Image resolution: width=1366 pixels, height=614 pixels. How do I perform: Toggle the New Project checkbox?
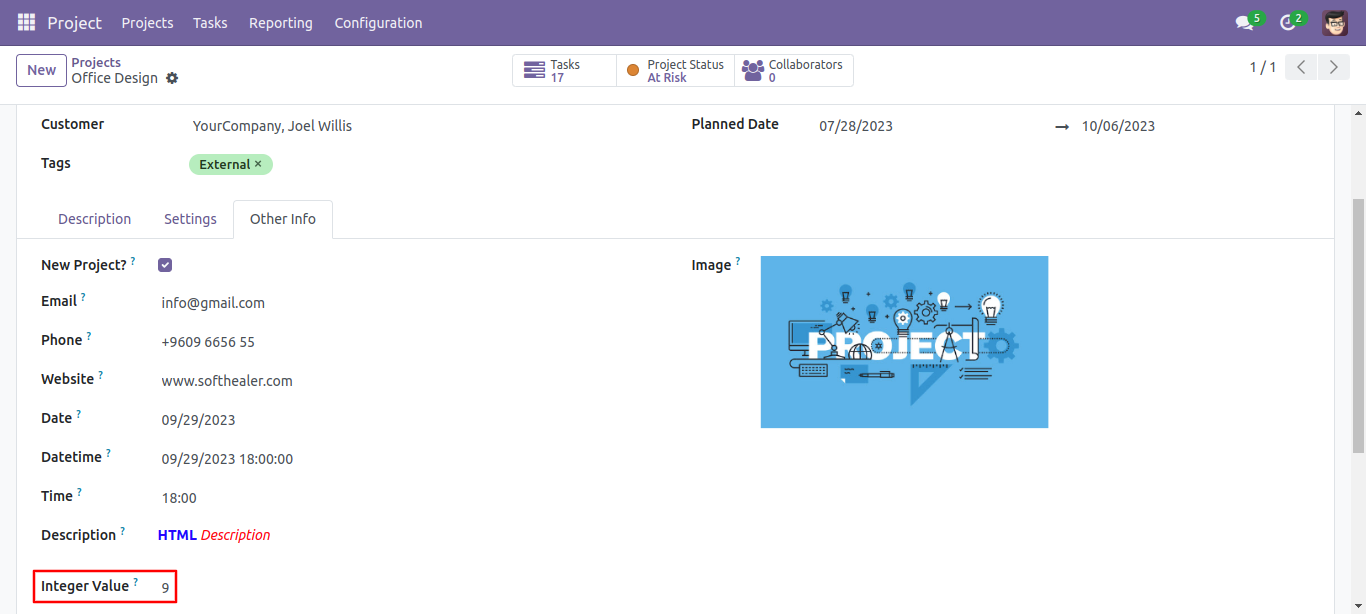click(x=165, y=265)
